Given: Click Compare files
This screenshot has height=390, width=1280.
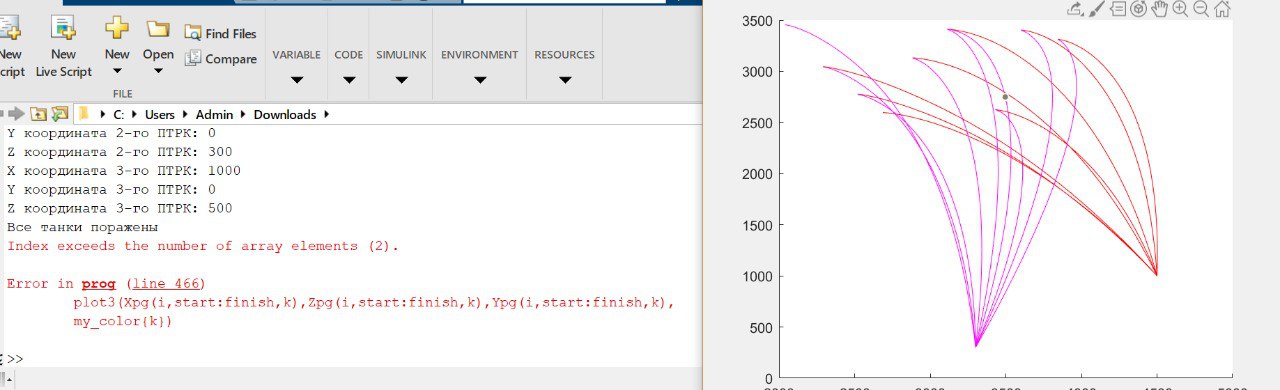Looking at the screenshot, I should click(220, 59).
